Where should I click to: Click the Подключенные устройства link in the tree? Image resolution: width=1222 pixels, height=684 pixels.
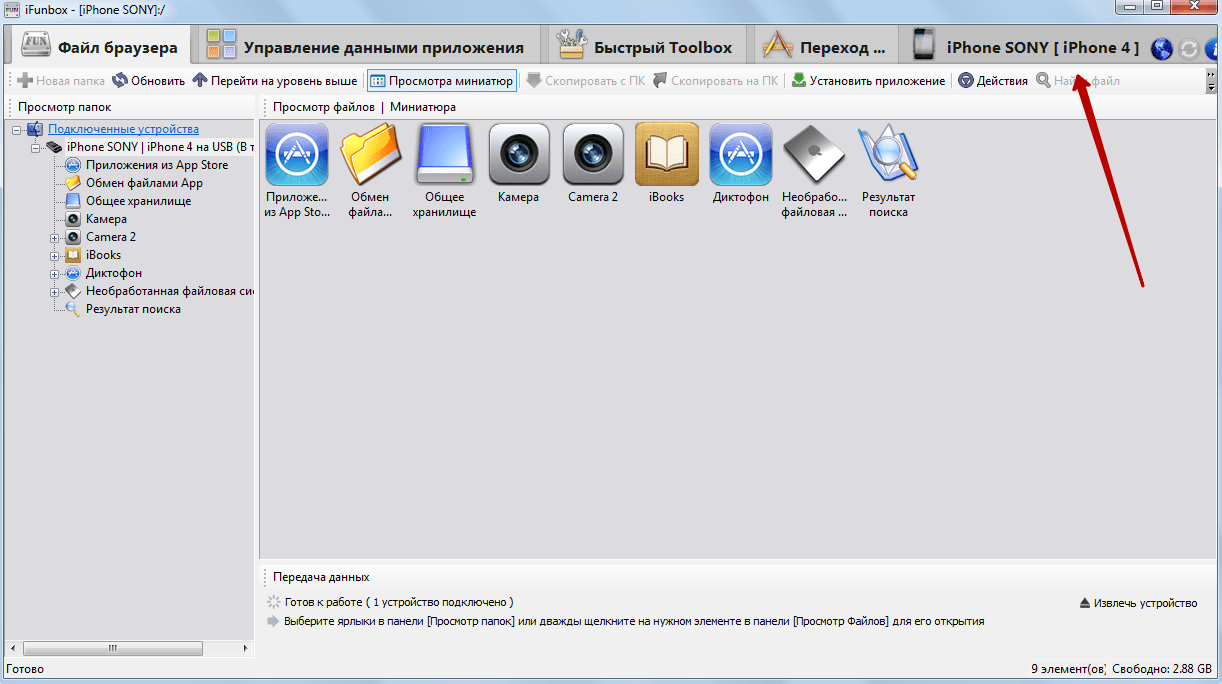[123, 129]
